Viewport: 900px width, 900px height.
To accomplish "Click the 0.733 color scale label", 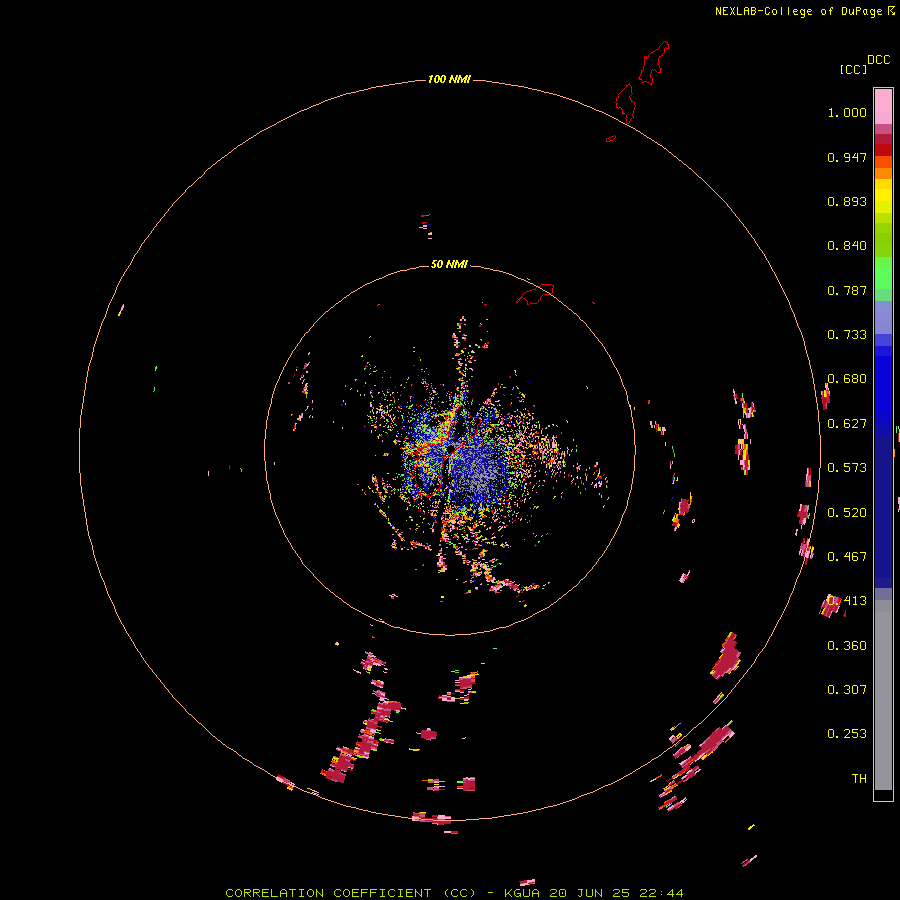I will pos(847,335).
